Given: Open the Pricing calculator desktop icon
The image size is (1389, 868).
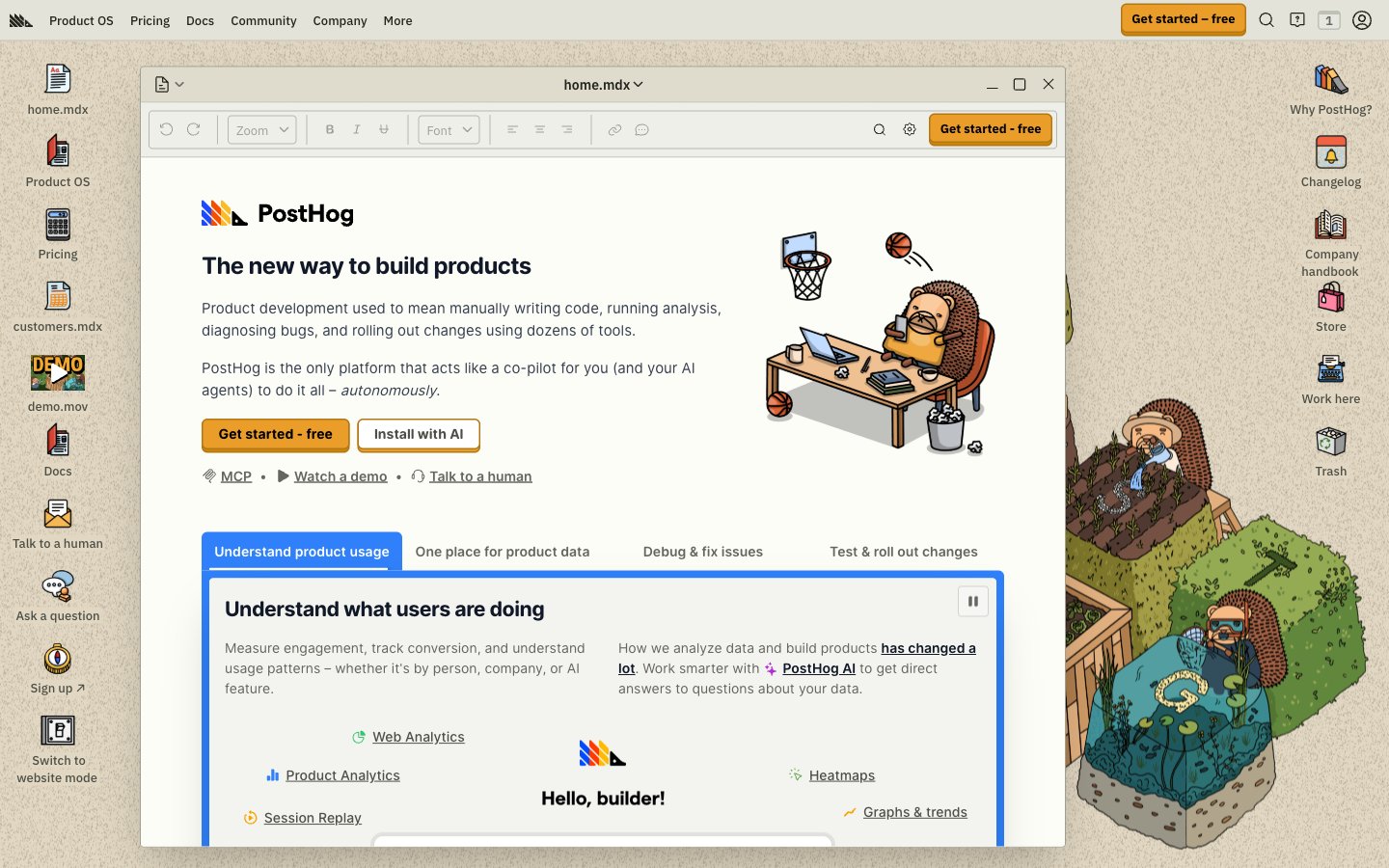Looking at the screenshot, I should click(58, 234).
